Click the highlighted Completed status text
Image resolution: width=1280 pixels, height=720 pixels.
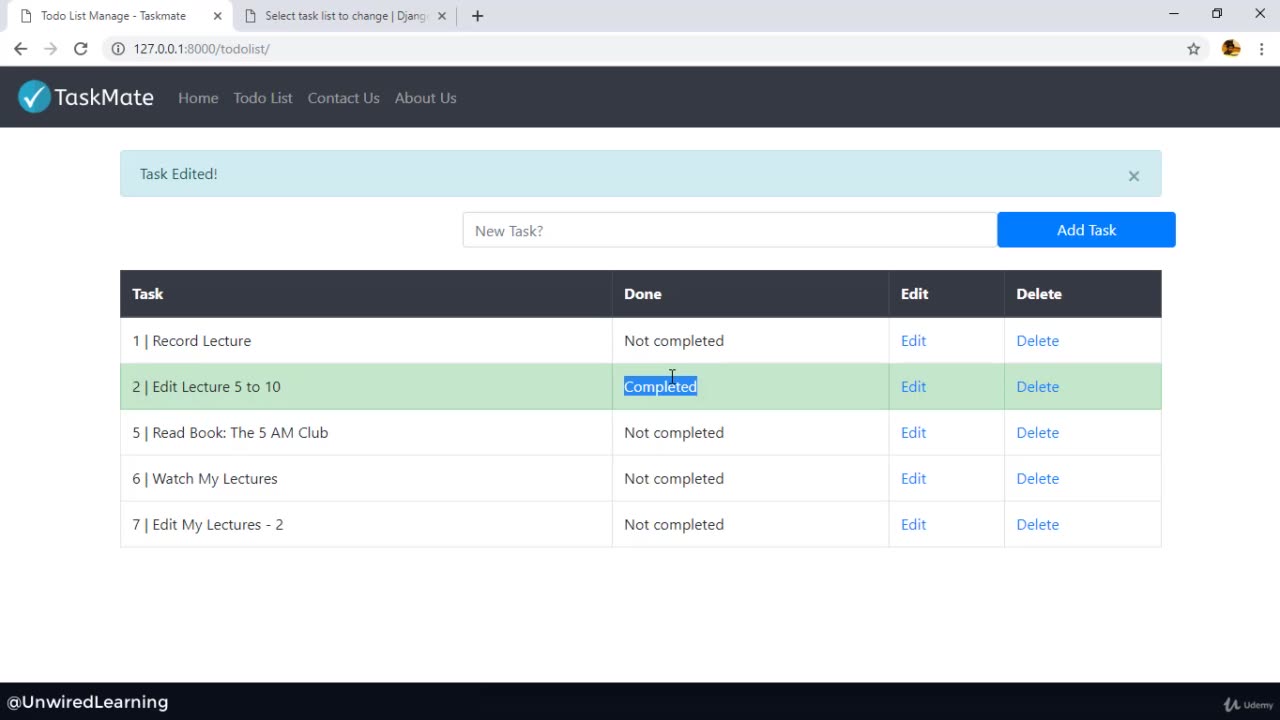660,387
